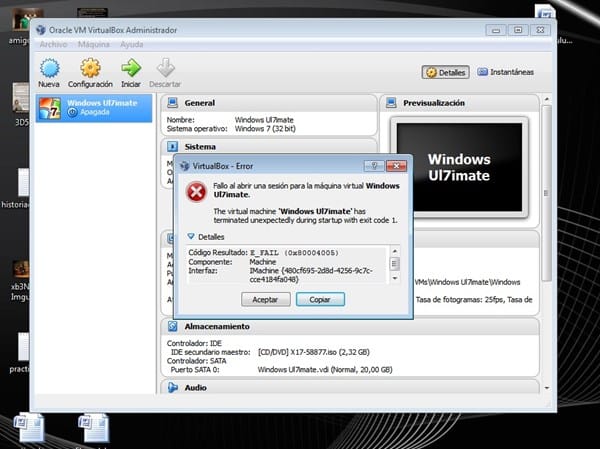Screen dimensions: 600x449
Task: Click the Sistema section header
Action: [x=269, y=147]
